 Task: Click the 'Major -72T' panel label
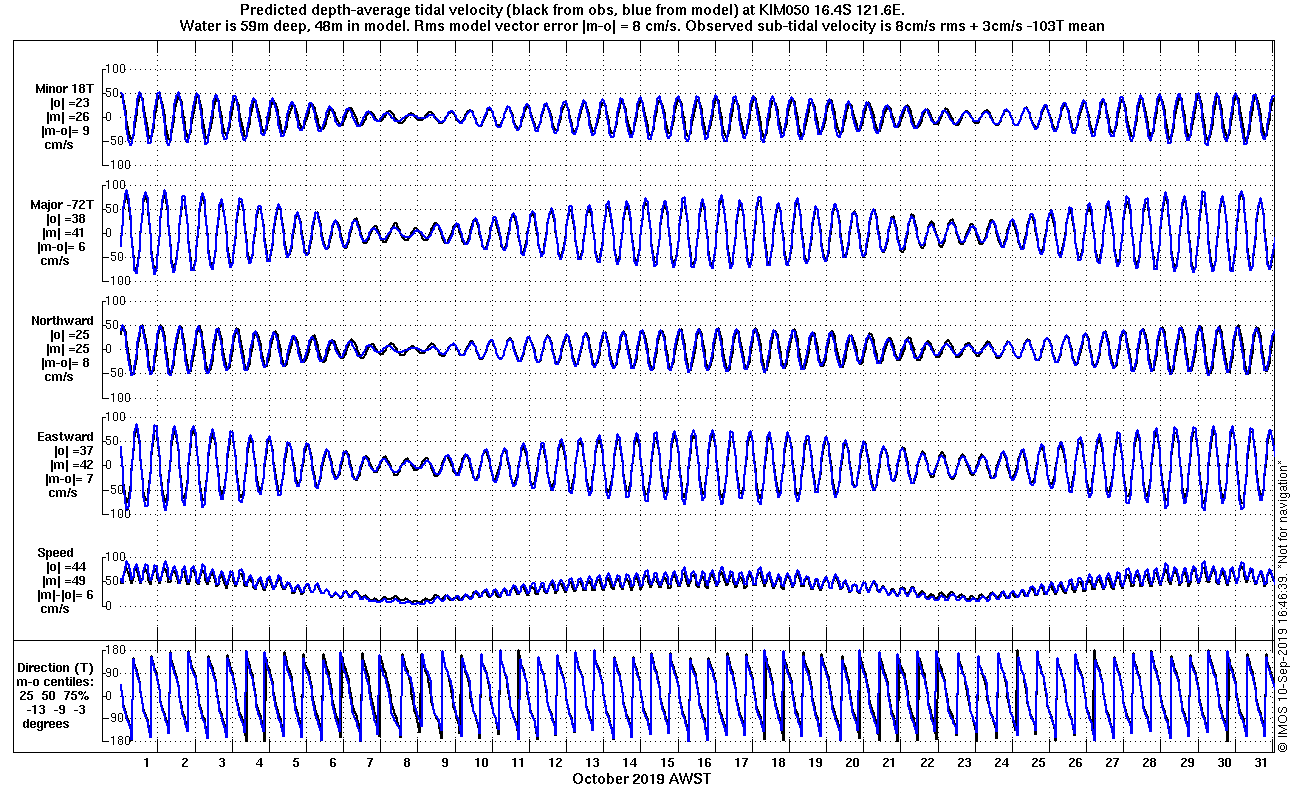61,204
